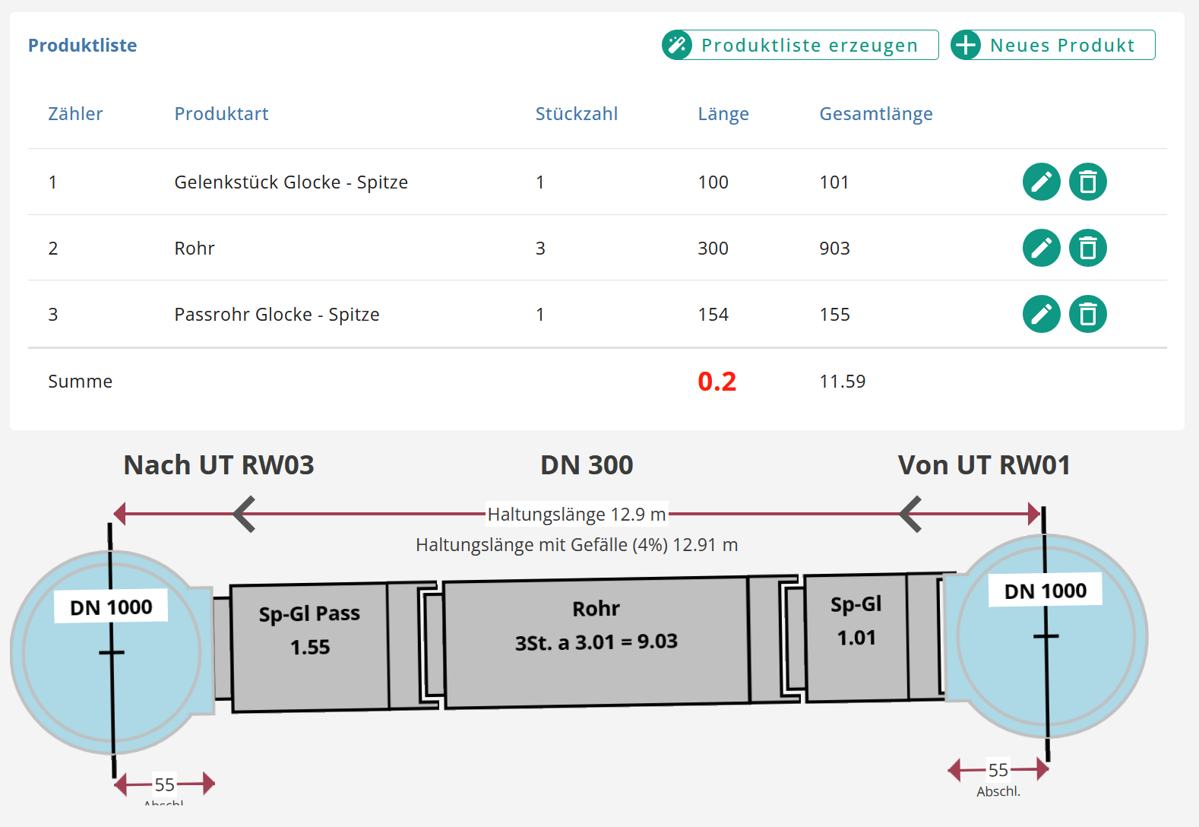Click the Produktliste heading

pos(83,45)
